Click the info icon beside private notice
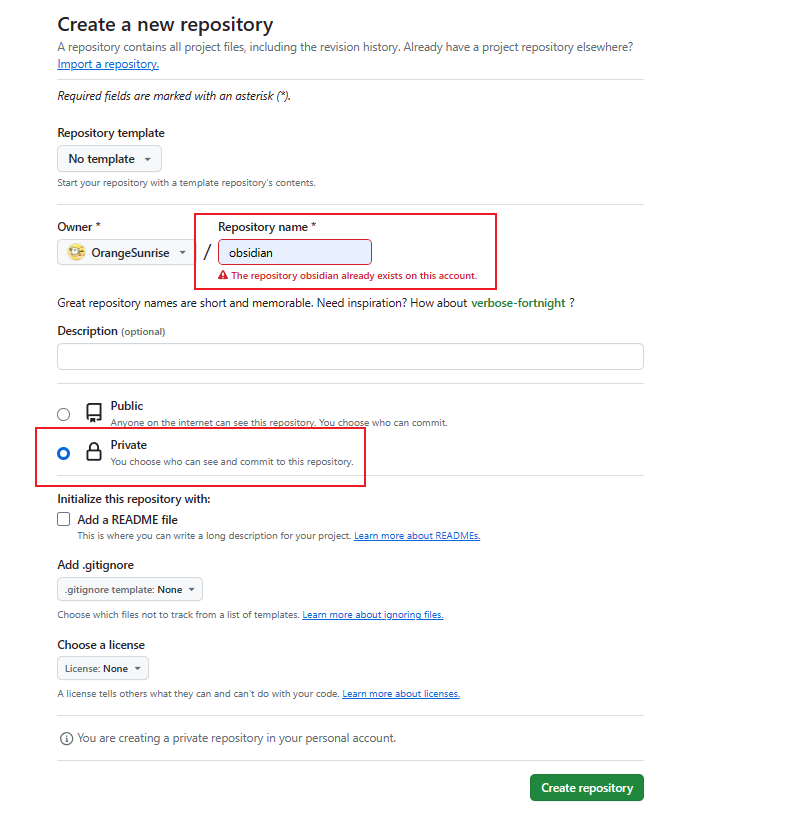The image size is (796, 826). click(x=66, y=739)
